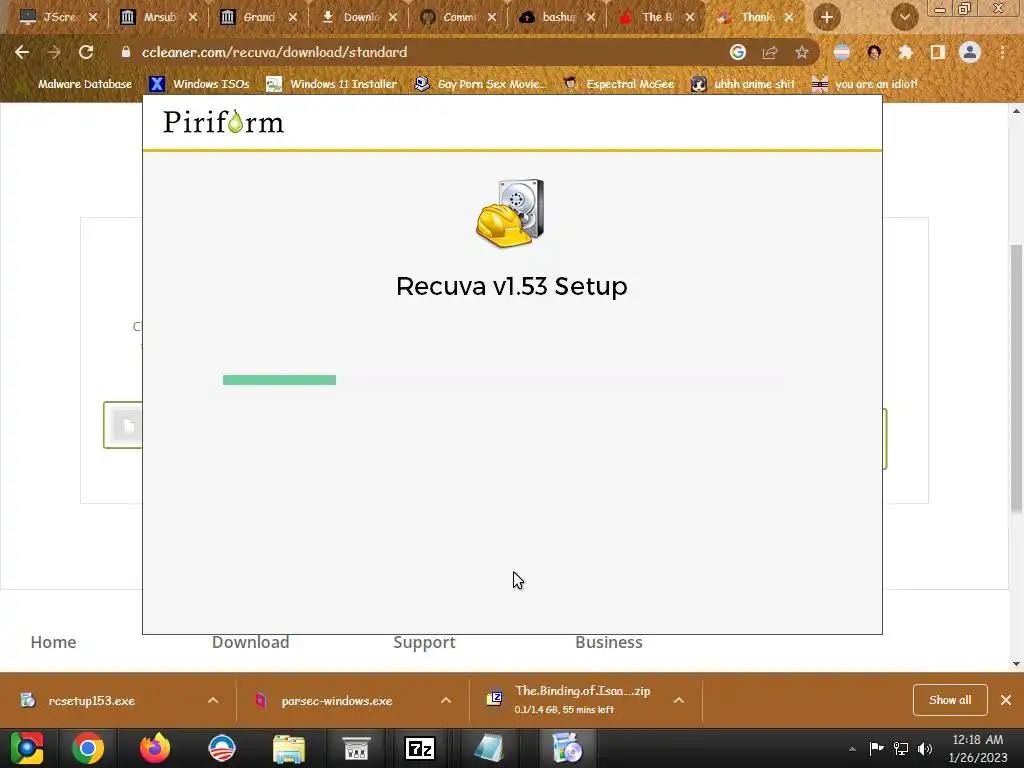Click scrollbar down arrow
This screenshot has width=1024, height=768.
coord(1016,664)
